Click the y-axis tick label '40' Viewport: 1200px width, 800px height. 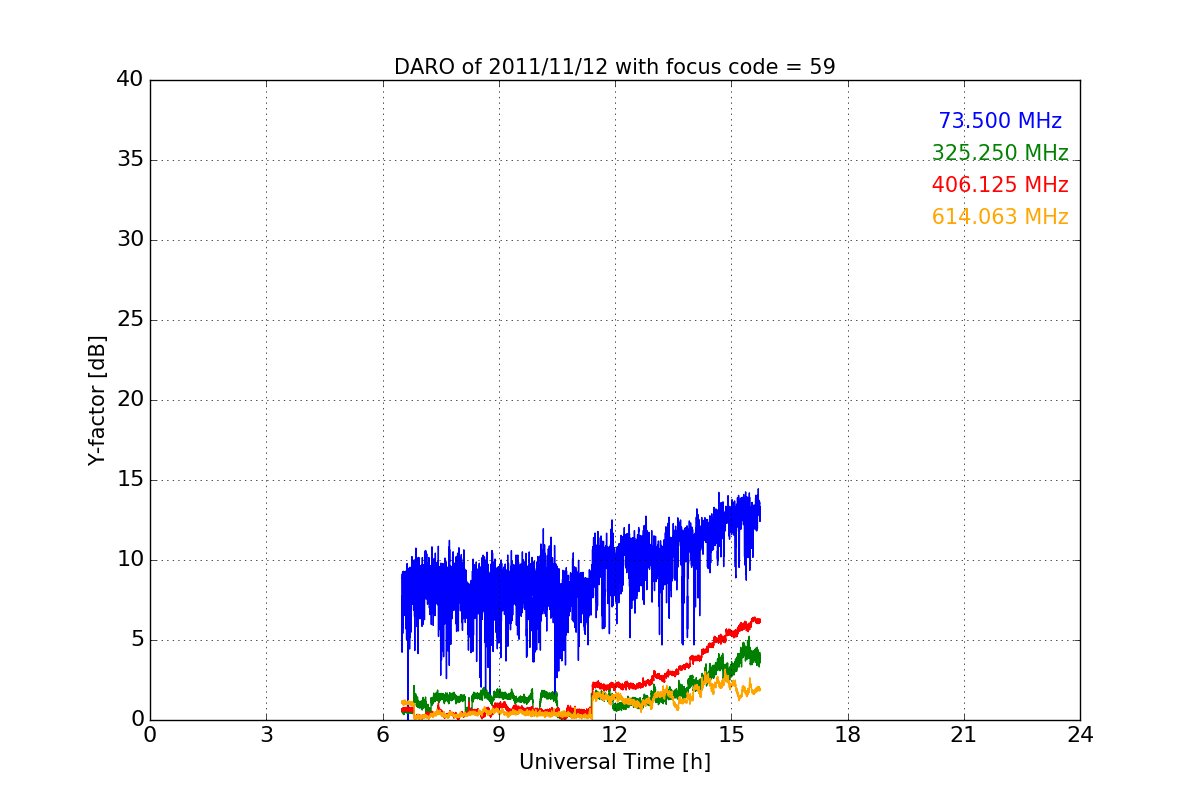point(130,79)
